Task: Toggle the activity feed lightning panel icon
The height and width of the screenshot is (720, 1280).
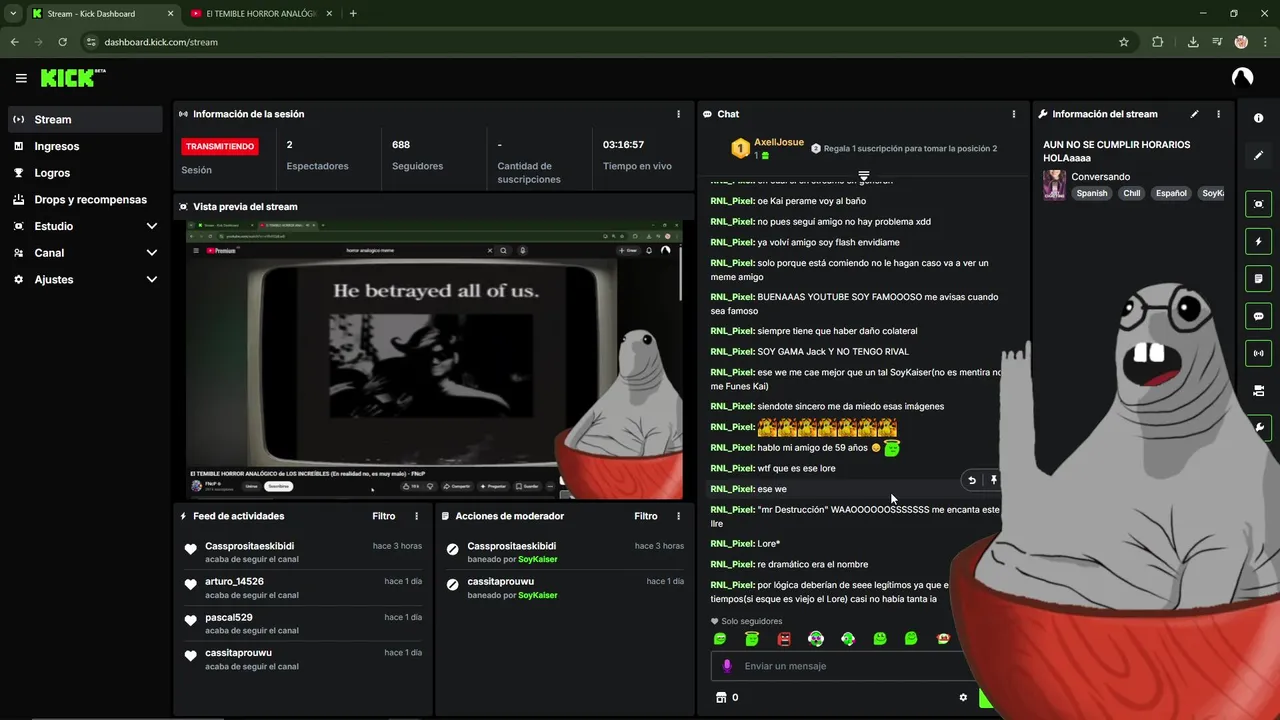Action: point(1258,241)
